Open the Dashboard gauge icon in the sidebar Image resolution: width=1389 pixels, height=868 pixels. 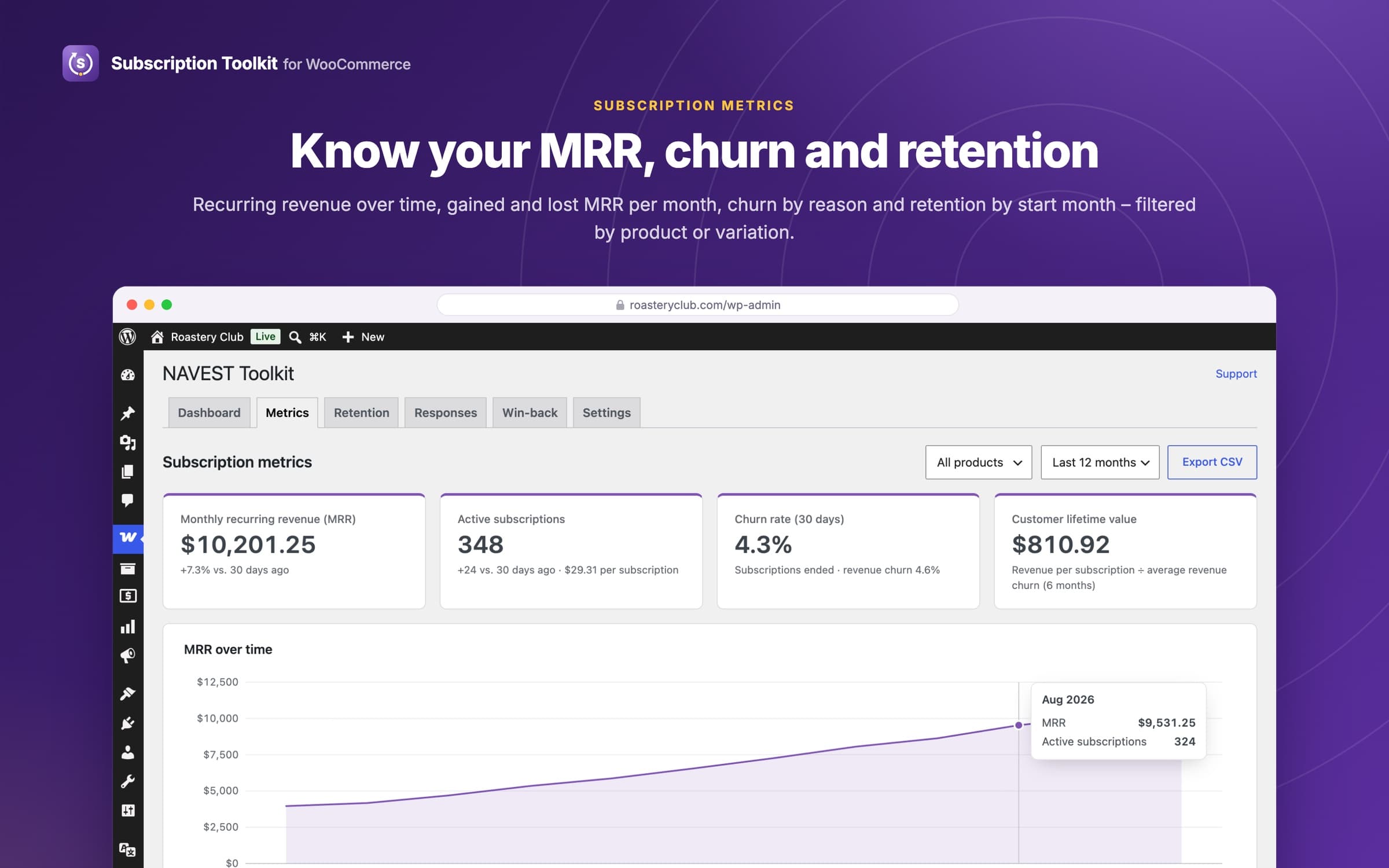[x=128, y=375]
